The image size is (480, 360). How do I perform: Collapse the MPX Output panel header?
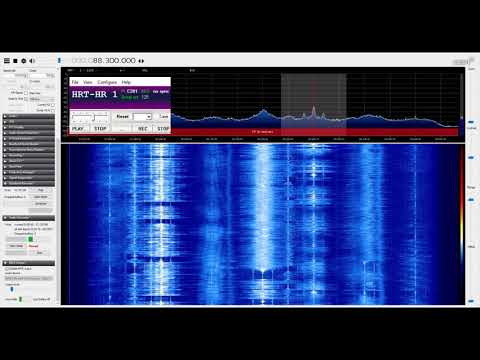(x=29, y=263)
